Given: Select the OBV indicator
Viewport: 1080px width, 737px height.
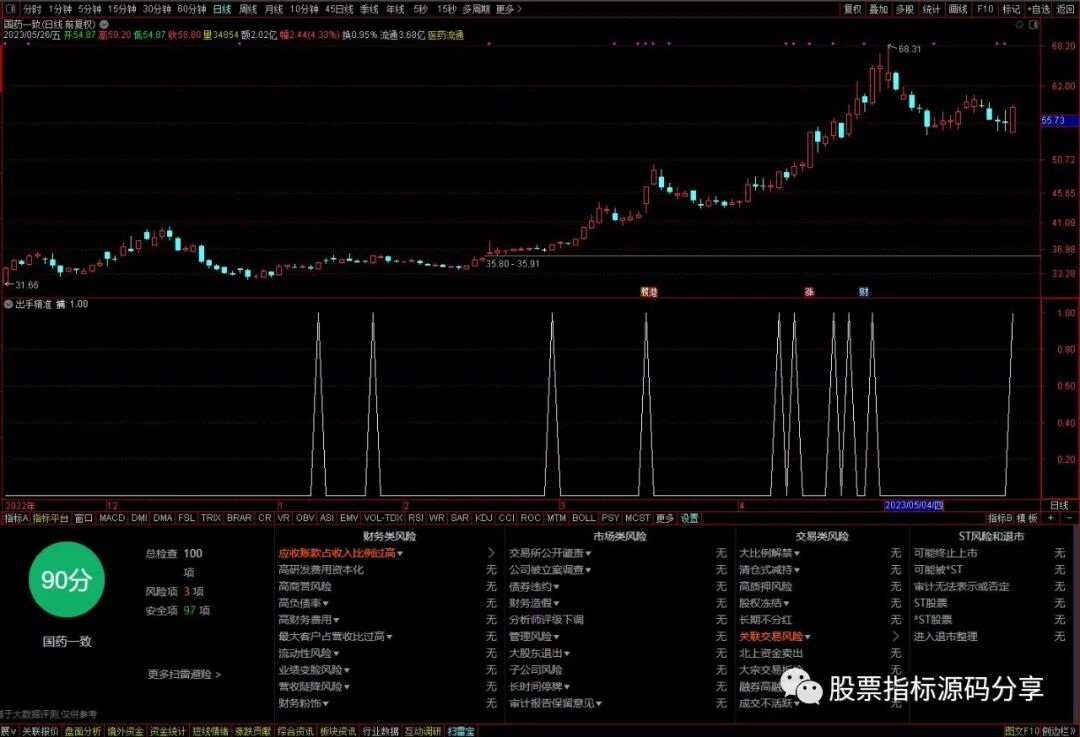Looking at the screenshot, I should [x=305, y=518].
